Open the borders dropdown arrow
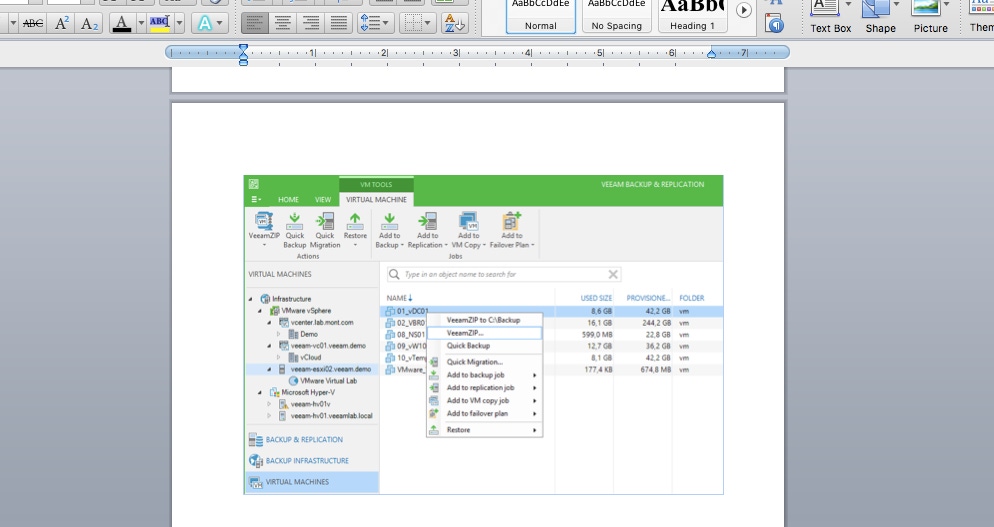 (x=429, y=24)
